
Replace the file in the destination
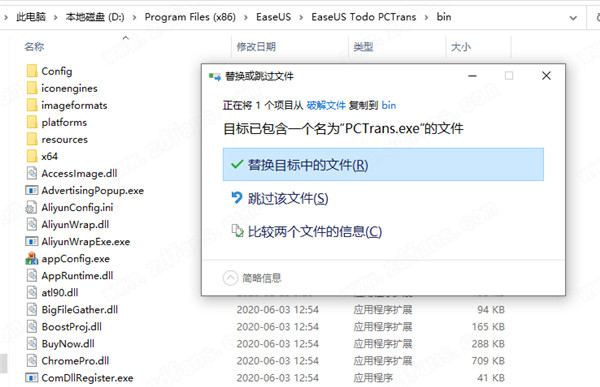383,165
